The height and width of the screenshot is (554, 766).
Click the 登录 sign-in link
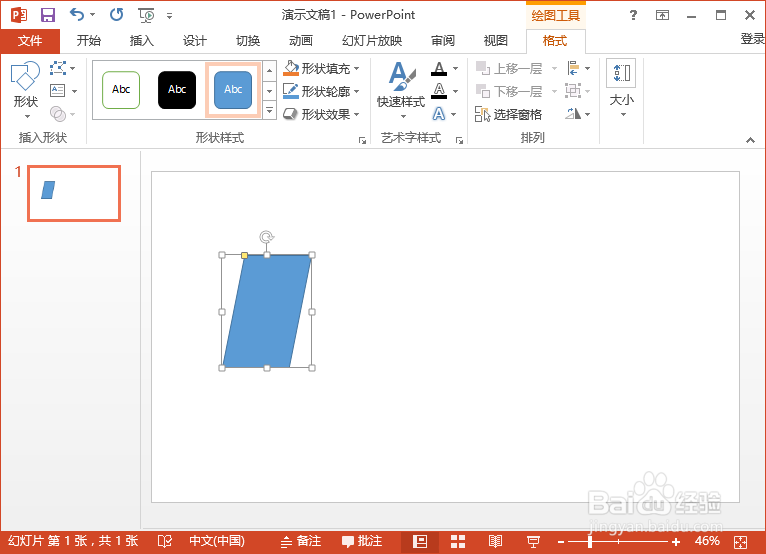(x=753, y=39)
